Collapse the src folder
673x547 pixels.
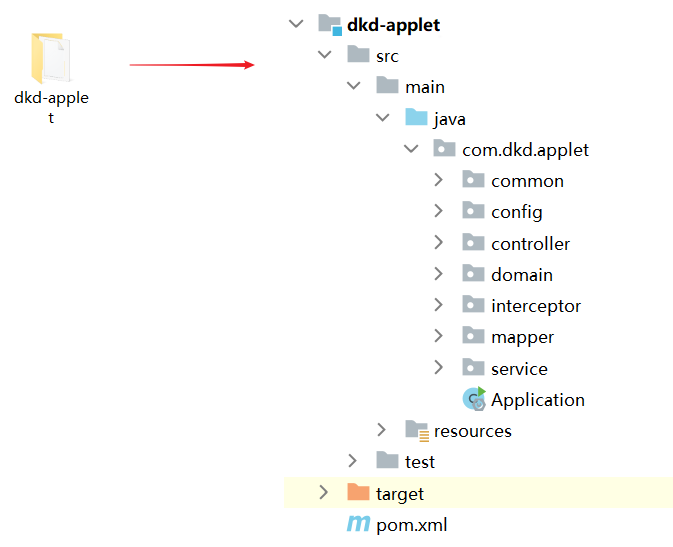click(324, 56)
